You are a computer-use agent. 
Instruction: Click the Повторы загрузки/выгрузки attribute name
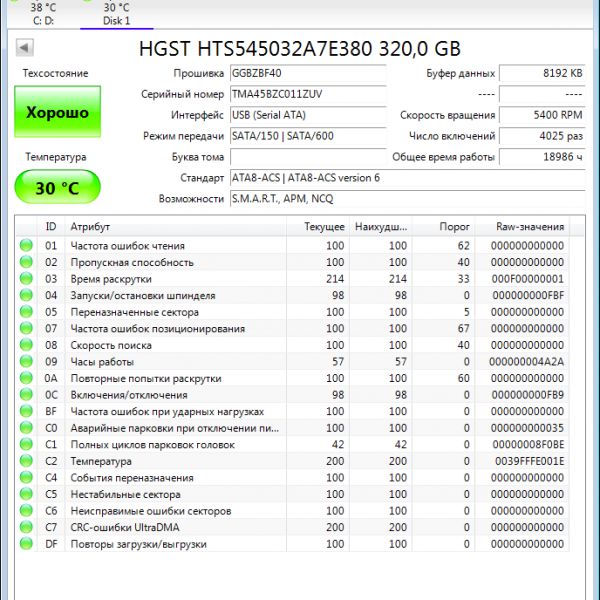pyautogui.click(x=139, y=544)
